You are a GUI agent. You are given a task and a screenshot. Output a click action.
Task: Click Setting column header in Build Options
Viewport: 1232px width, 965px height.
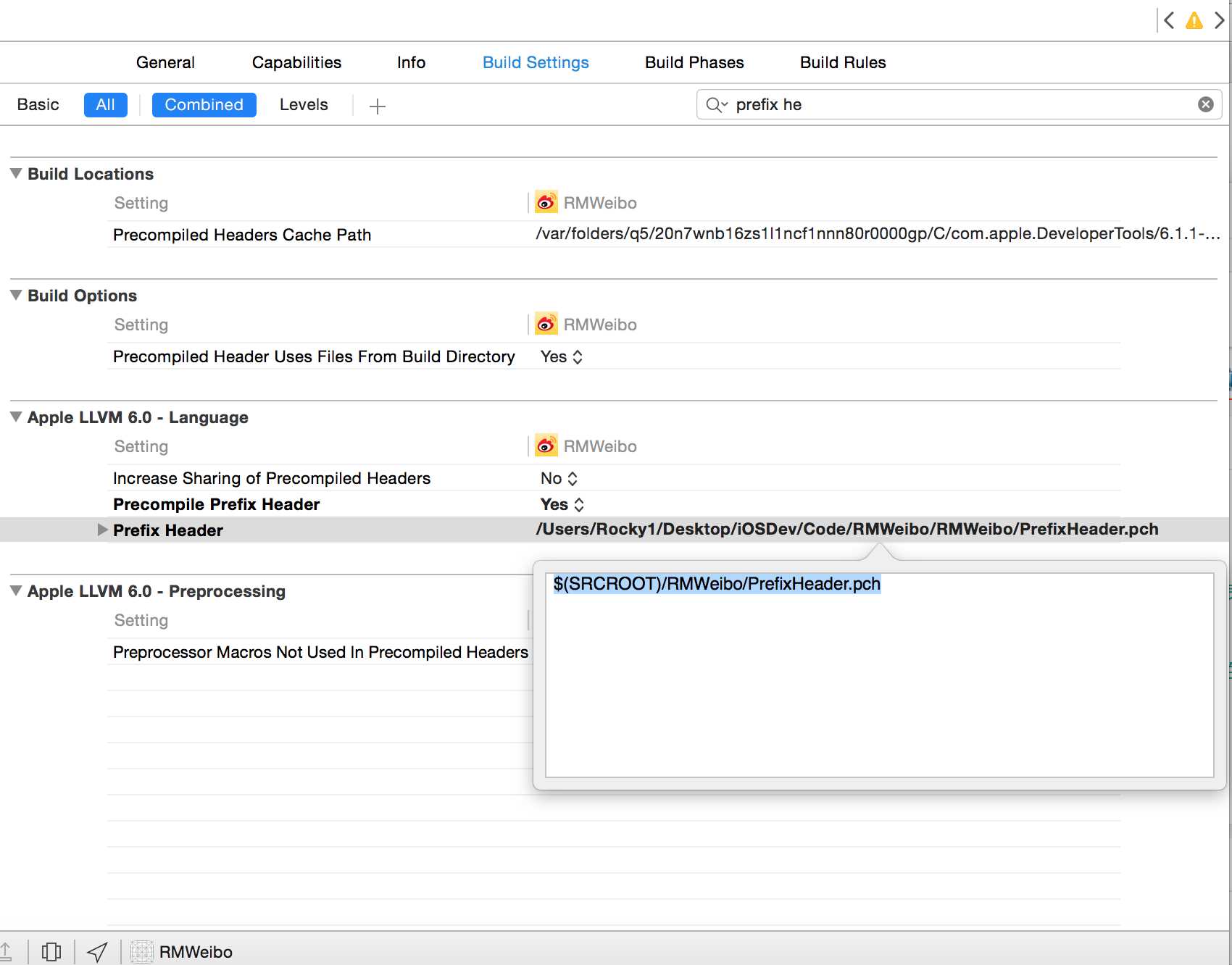(141, 325)
